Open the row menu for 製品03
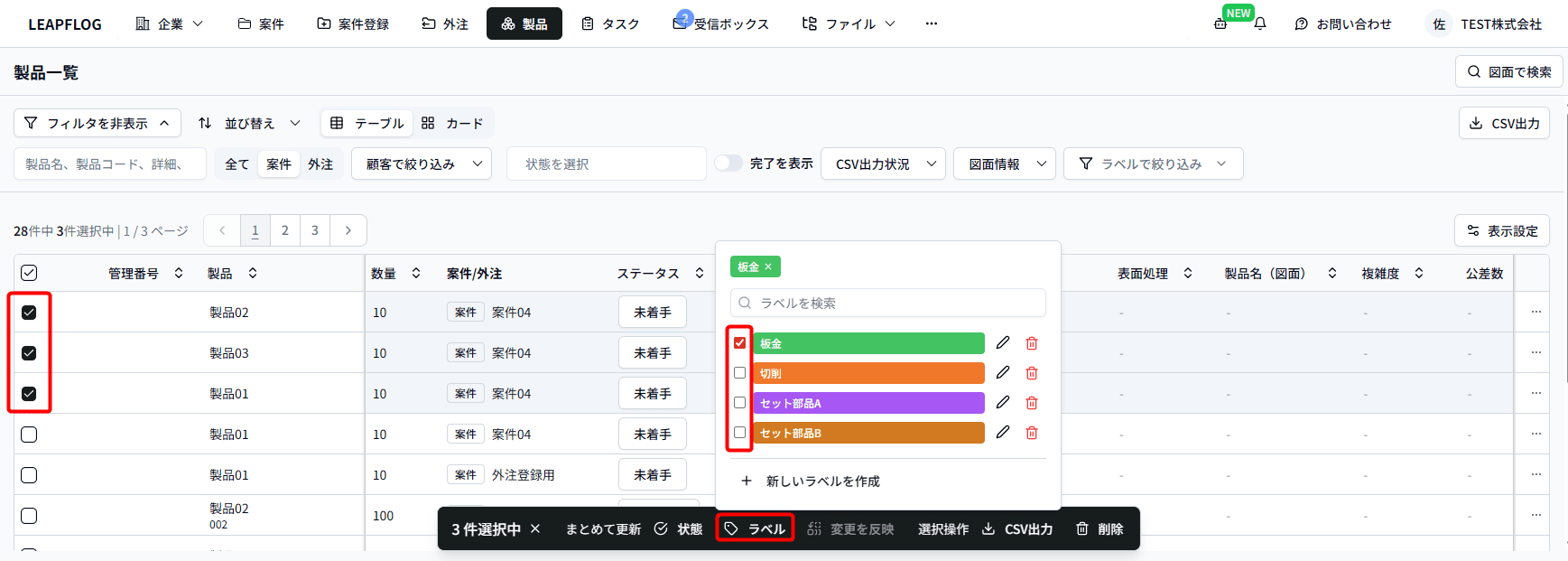The image size is (1568, 561). click(x=1536, y=352)
